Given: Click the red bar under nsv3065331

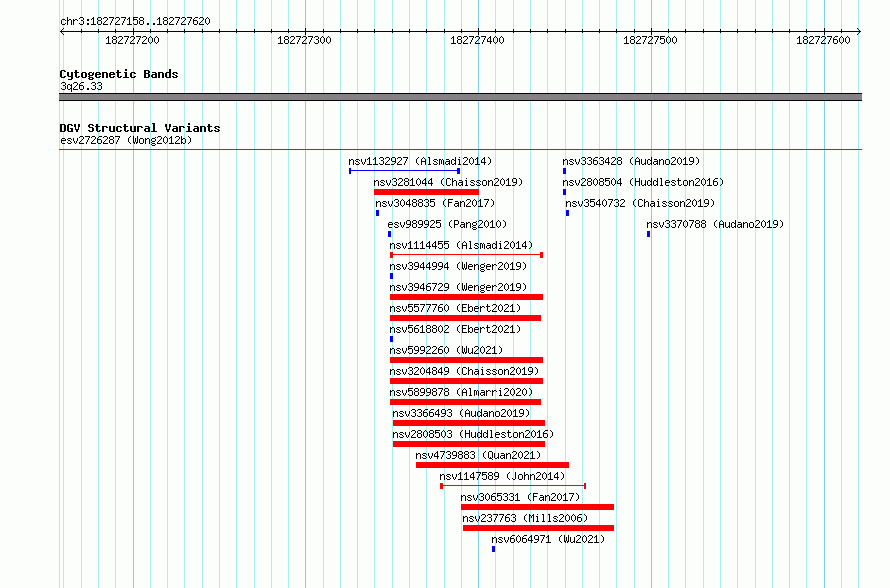Looking at the screenshot, I should coord(538,507).
